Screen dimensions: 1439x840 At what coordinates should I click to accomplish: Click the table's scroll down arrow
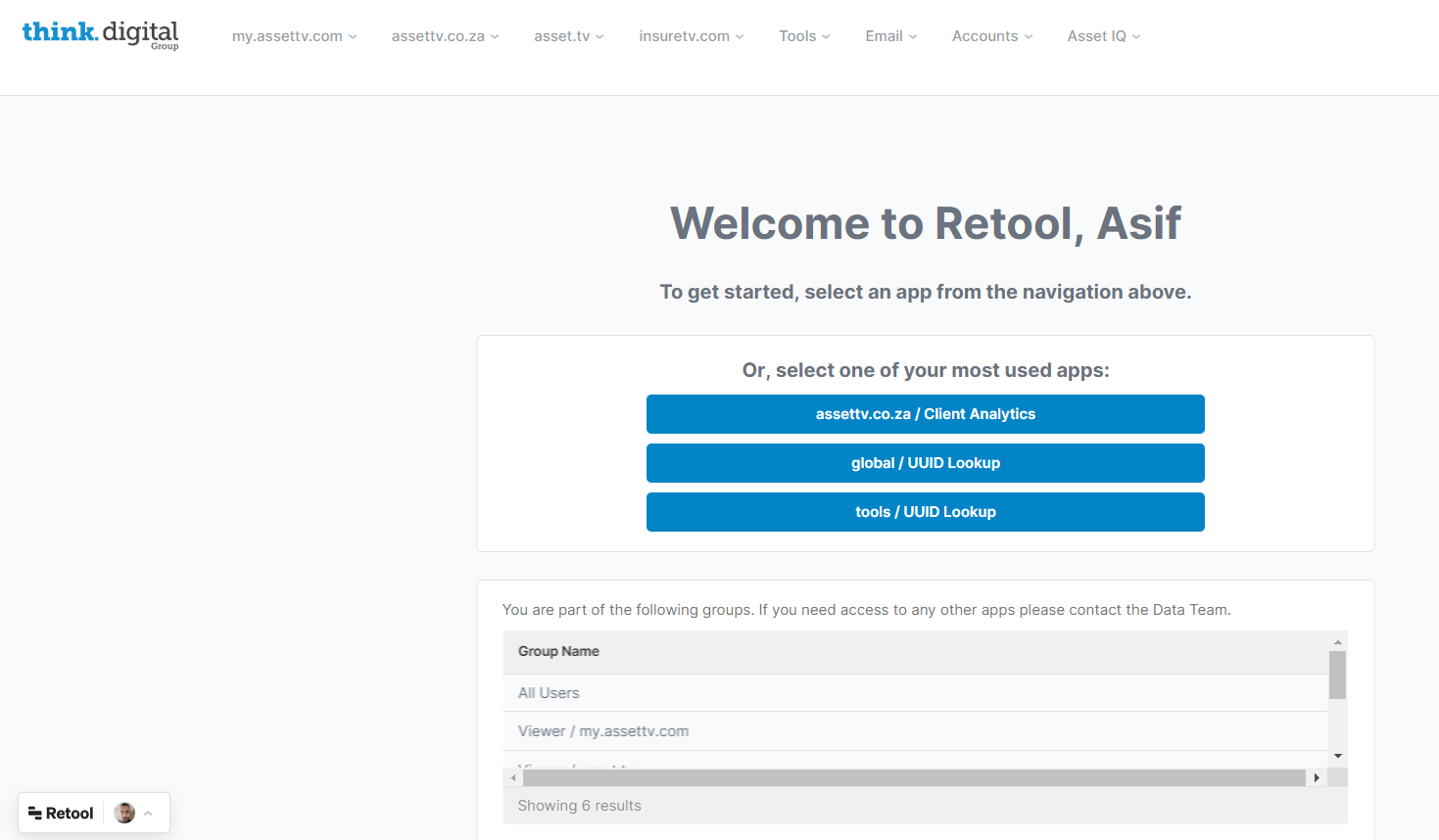1337,756
